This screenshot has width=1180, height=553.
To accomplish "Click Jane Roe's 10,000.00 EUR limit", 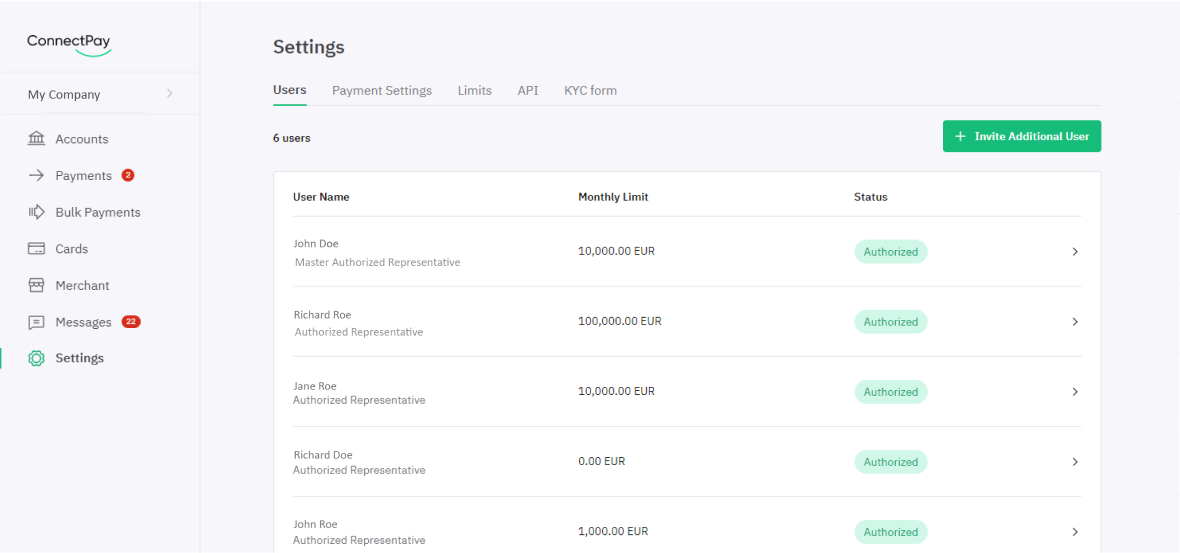I will (x=616, y=391).
